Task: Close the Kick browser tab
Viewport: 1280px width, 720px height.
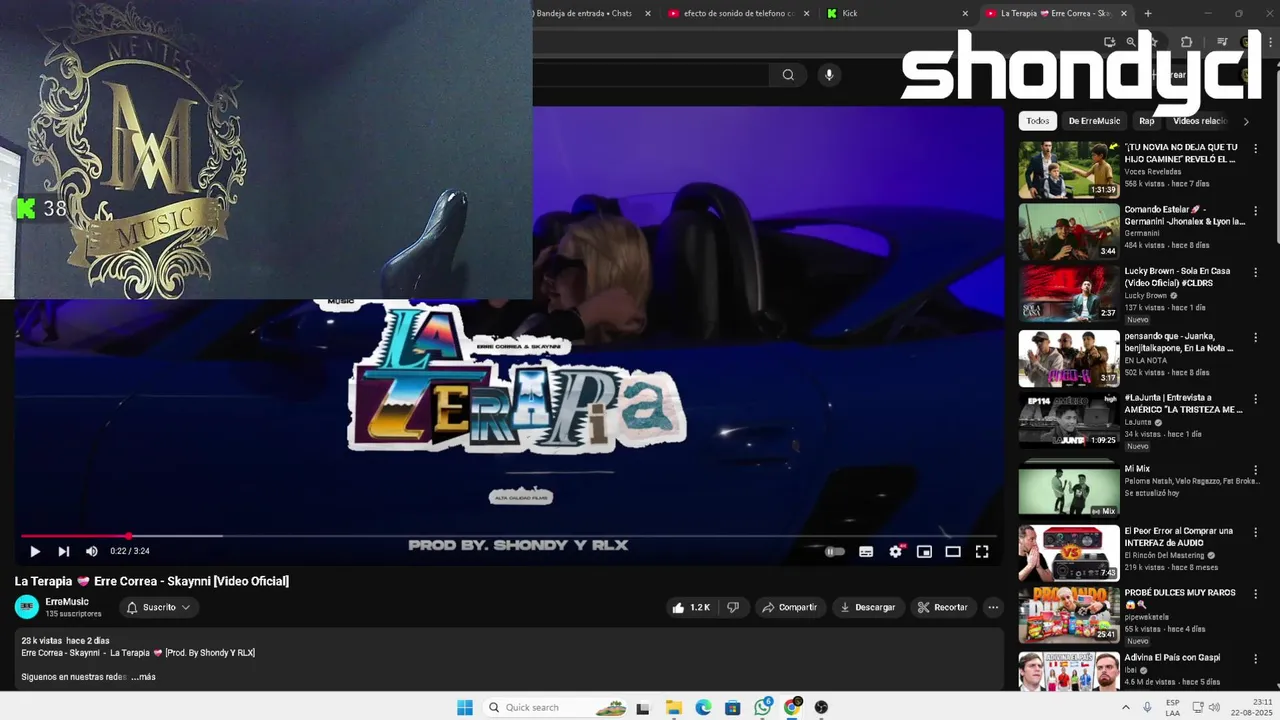Action: click(965, 14)
